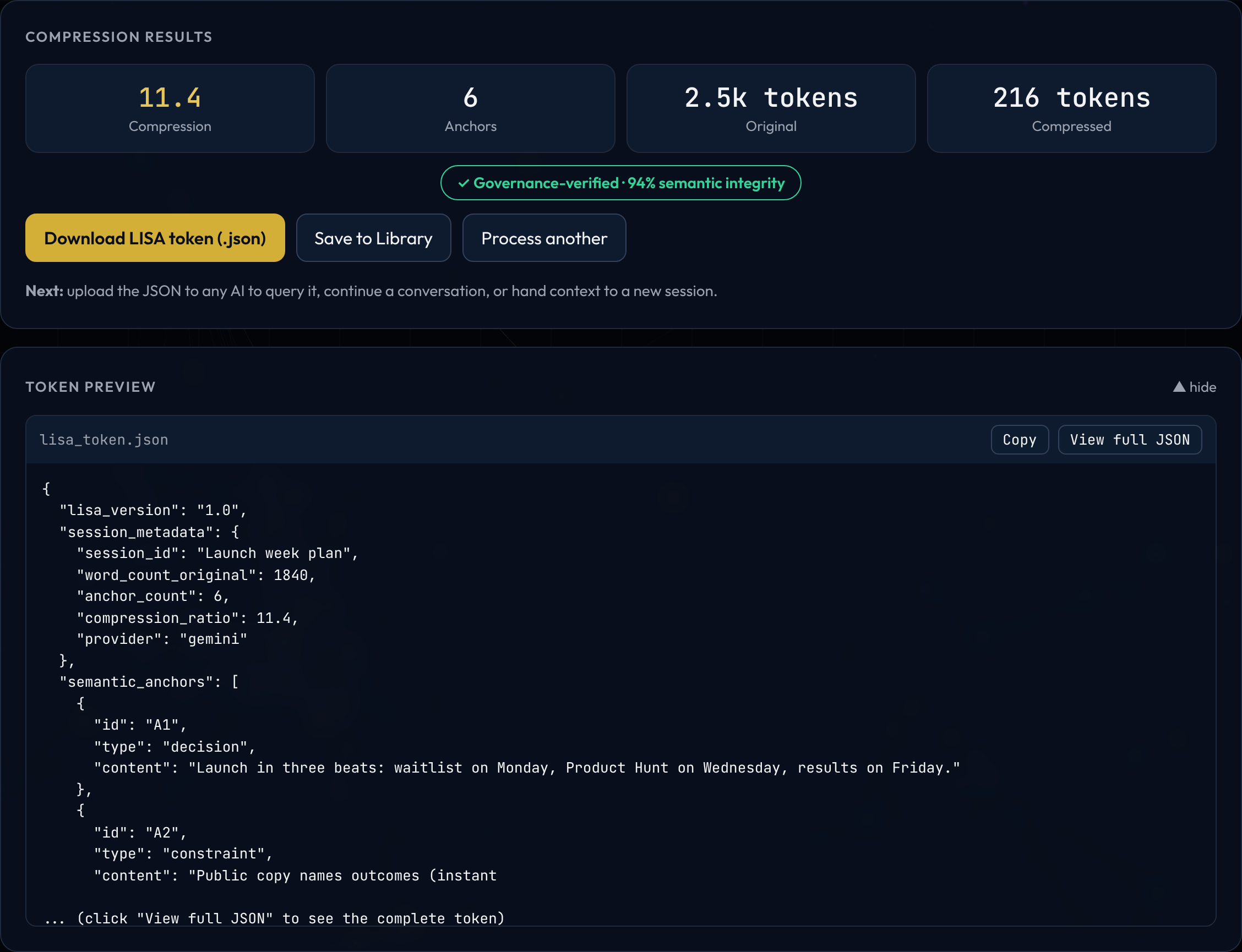
Task: Click the 216 tokens Compressed card
Action: point(1071,108)
